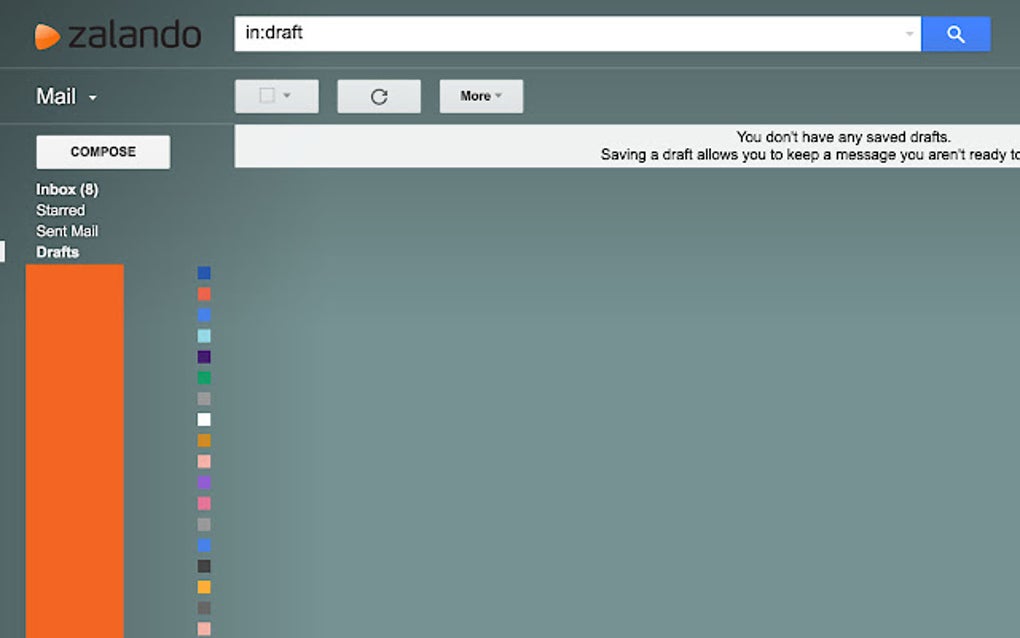Select the white color swatch

coord(204,419)
